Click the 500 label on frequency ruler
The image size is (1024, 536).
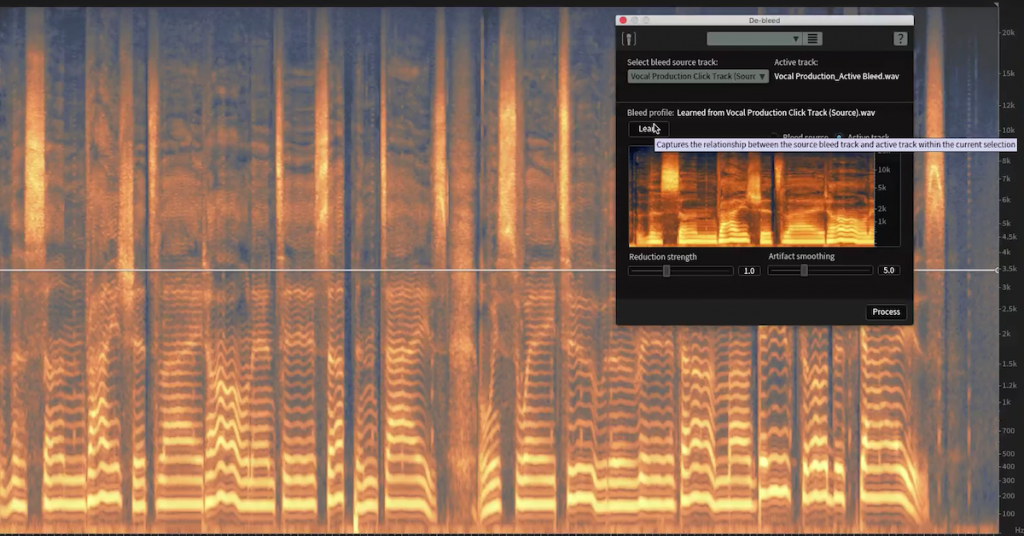coord(1009,454)
